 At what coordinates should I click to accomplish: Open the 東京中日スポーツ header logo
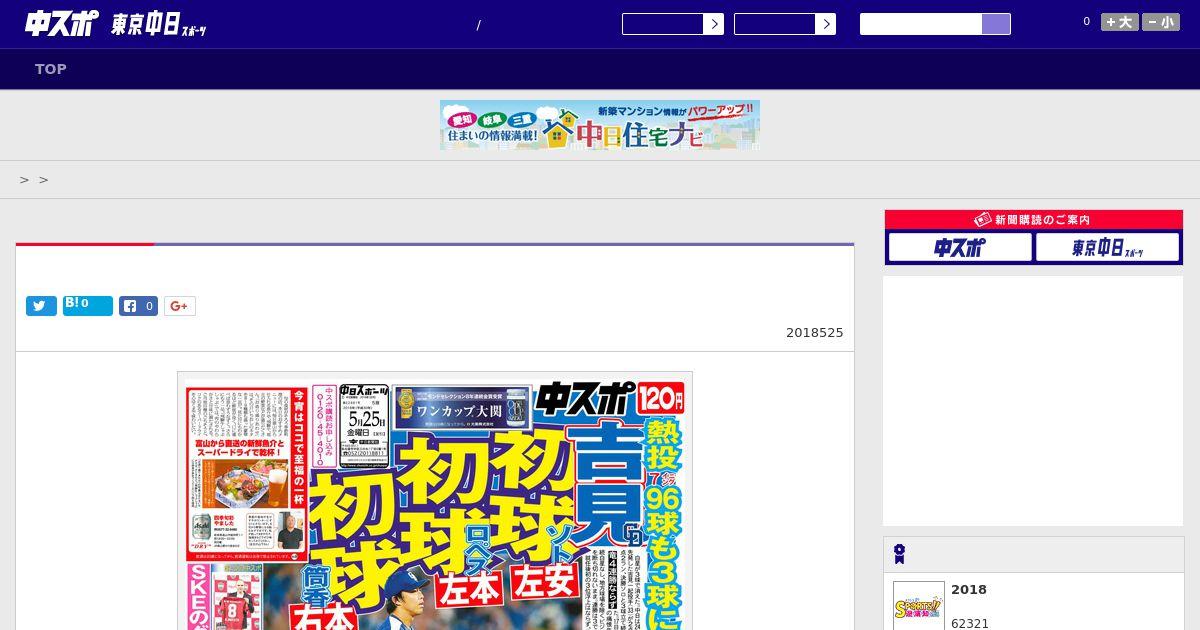tap(158, 25)
